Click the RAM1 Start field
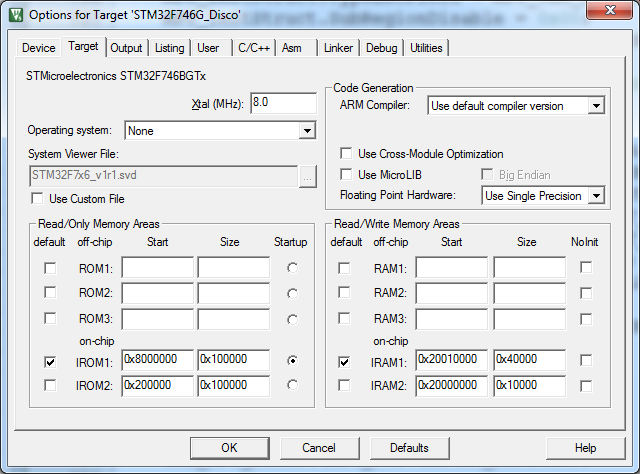This screenshot has height=474, width=640. (452, 267)
